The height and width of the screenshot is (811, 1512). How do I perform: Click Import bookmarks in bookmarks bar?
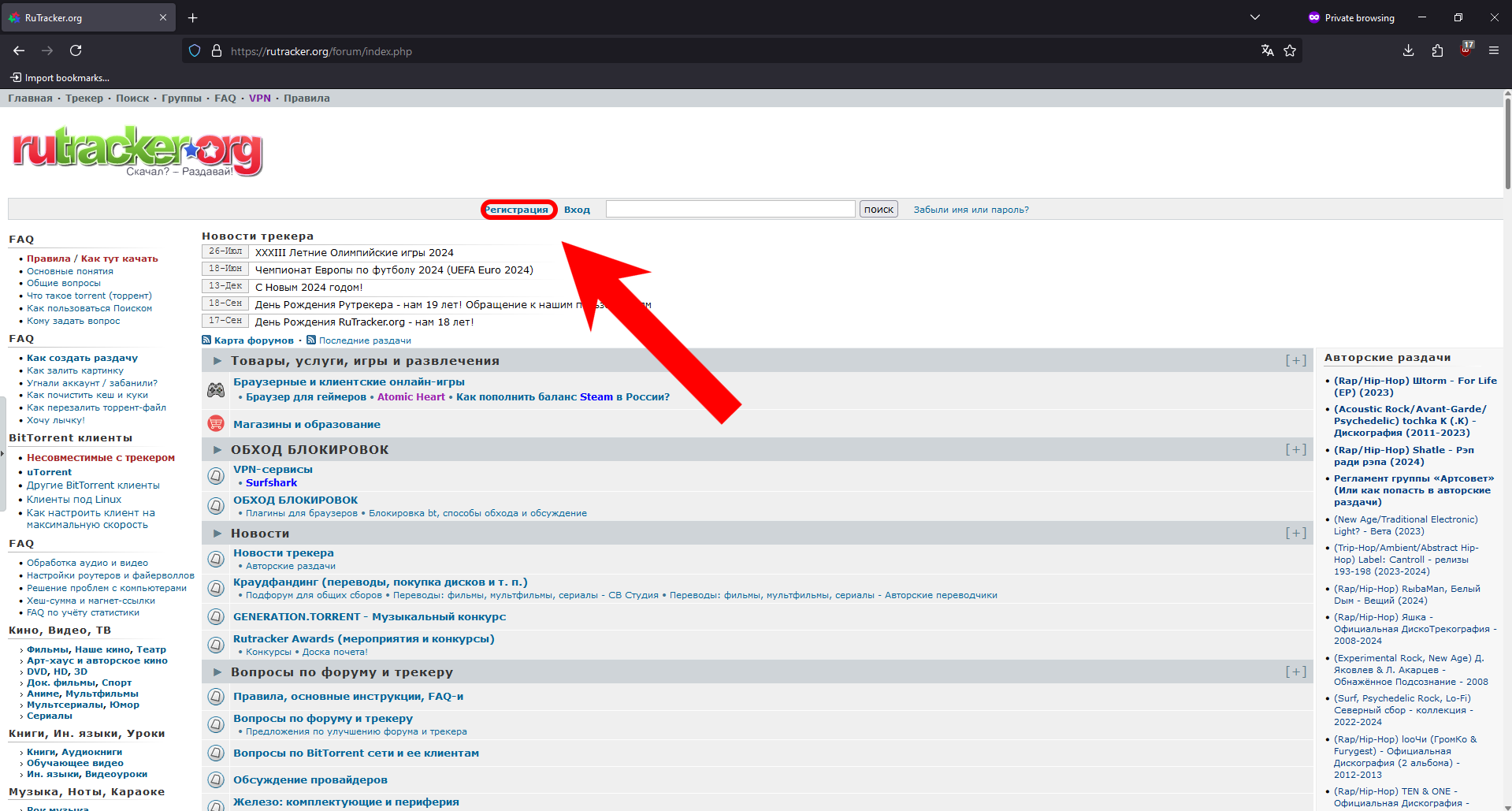pyautogui.click(x=60, y=78)
